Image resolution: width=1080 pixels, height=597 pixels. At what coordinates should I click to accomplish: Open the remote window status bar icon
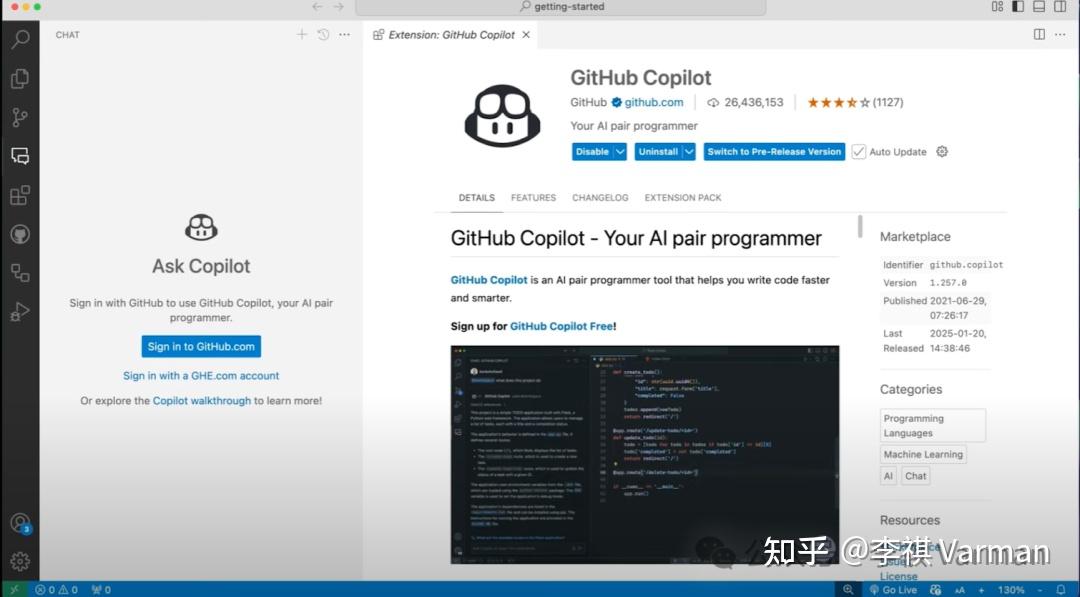(14, 589)
